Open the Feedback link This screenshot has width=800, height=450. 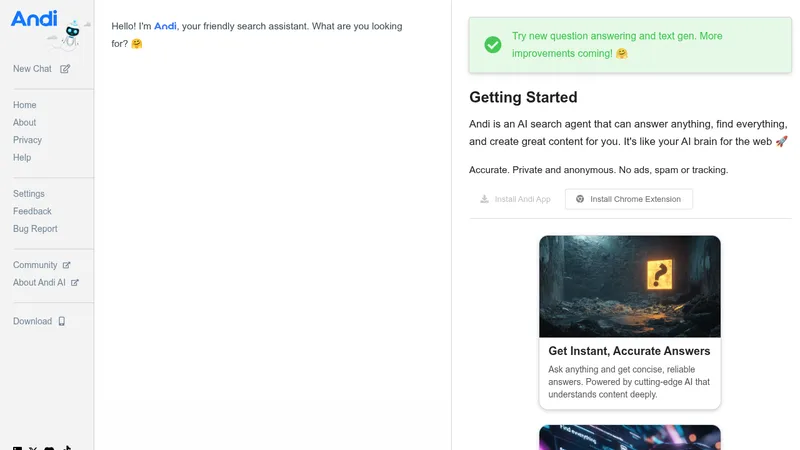(x=32, y=211)
